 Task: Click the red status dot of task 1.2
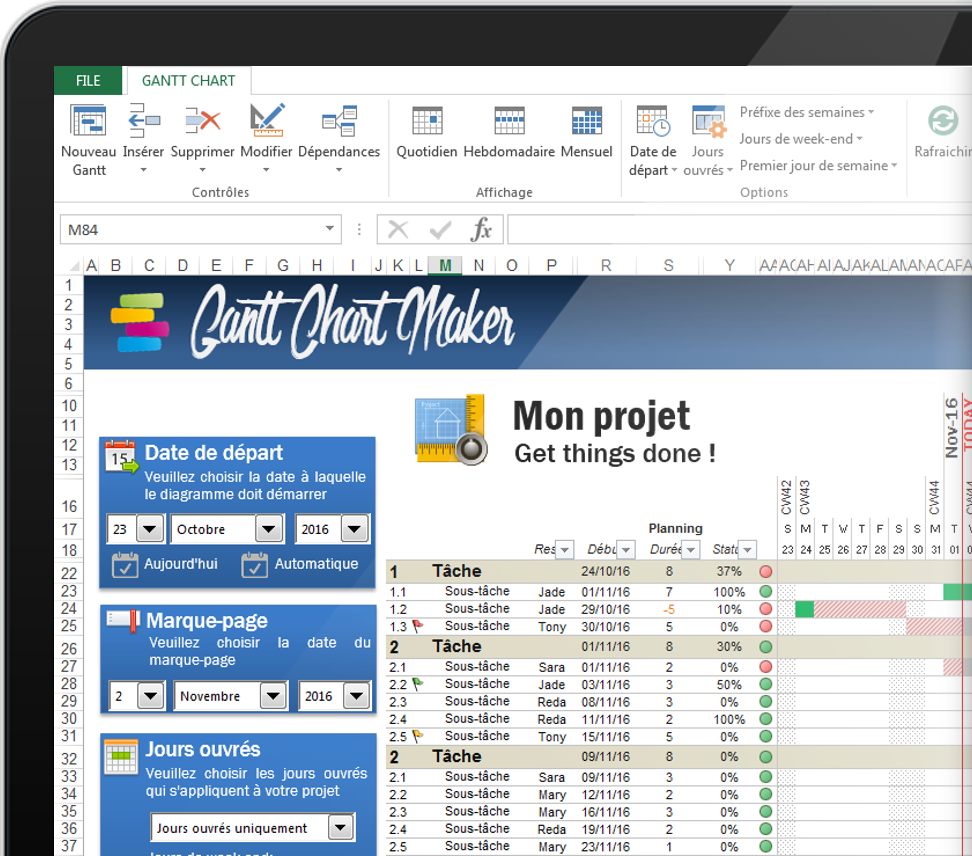[766, 609]
